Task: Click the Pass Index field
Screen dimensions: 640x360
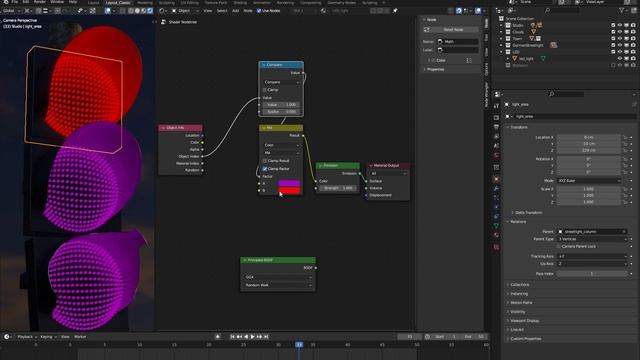Action: tap(592, 274)
